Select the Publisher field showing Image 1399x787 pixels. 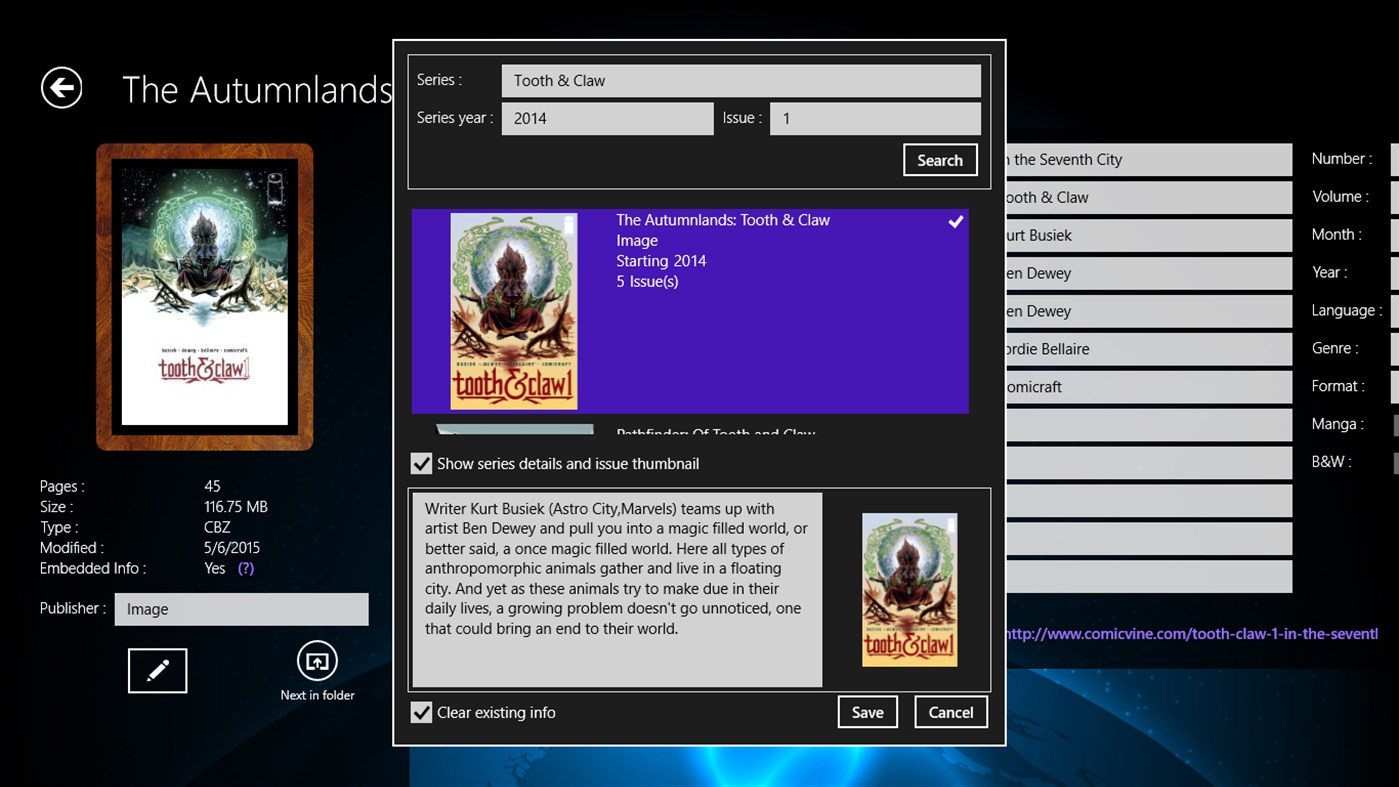coord(241,609)
